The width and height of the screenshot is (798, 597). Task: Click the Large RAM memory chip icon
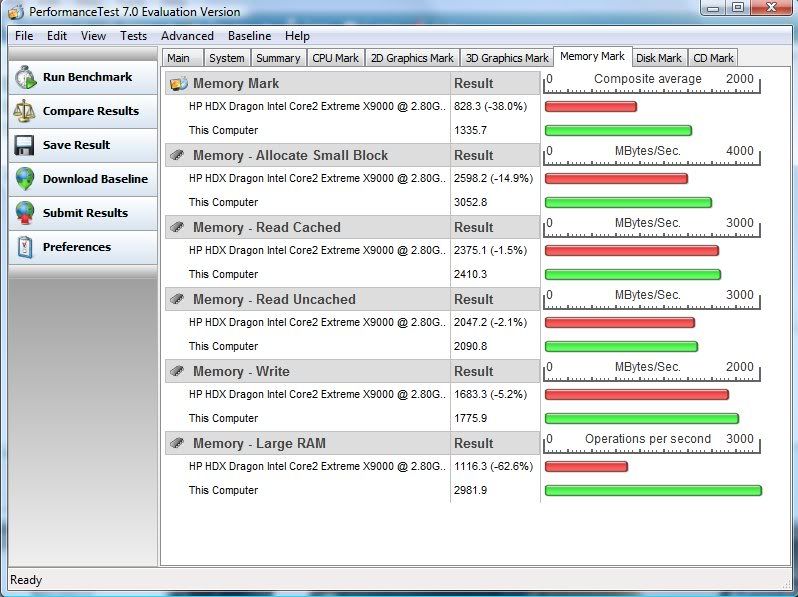pos(177,443)
